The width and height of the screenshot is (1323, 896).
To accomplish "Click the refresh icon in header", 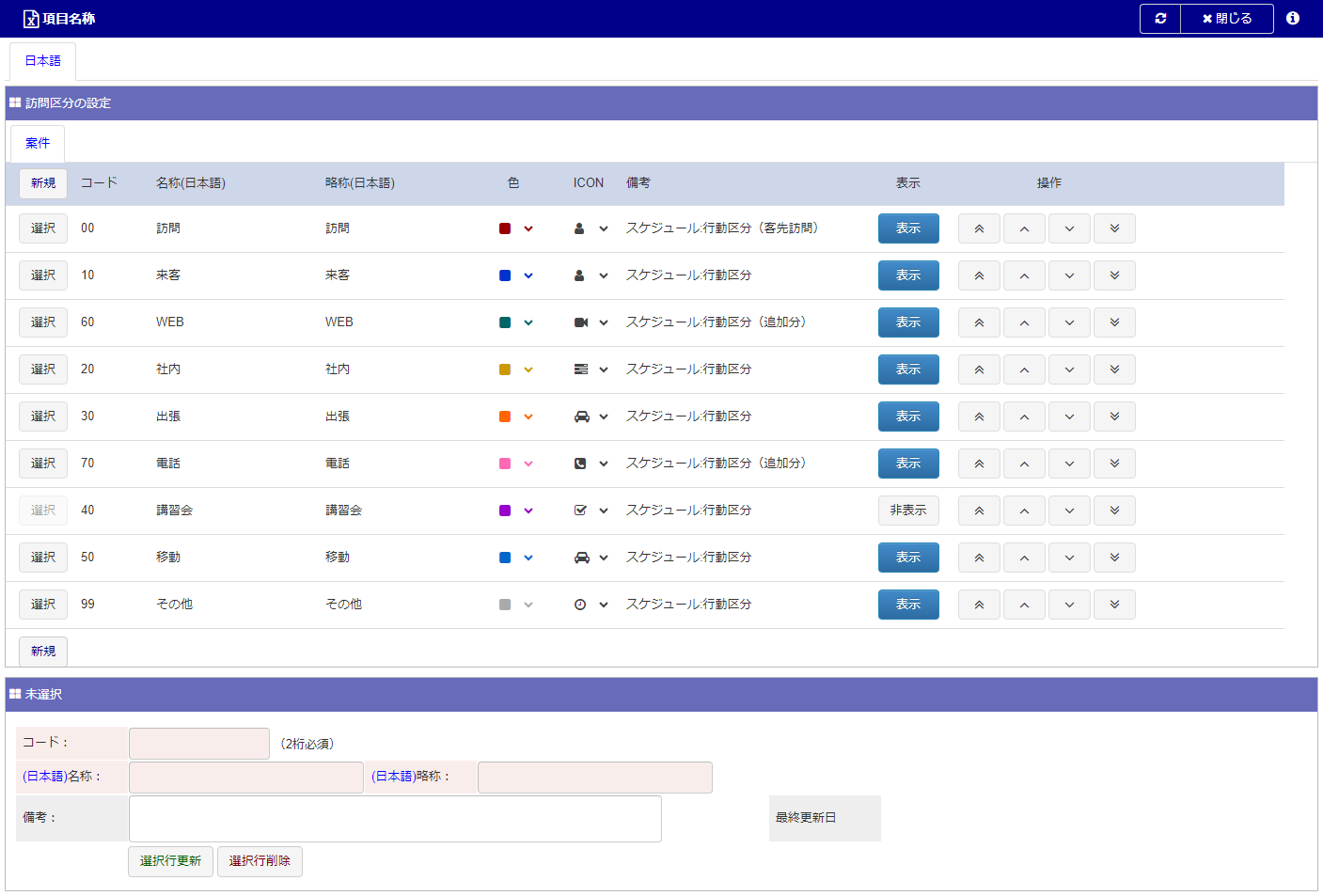I will [1160, 19].
